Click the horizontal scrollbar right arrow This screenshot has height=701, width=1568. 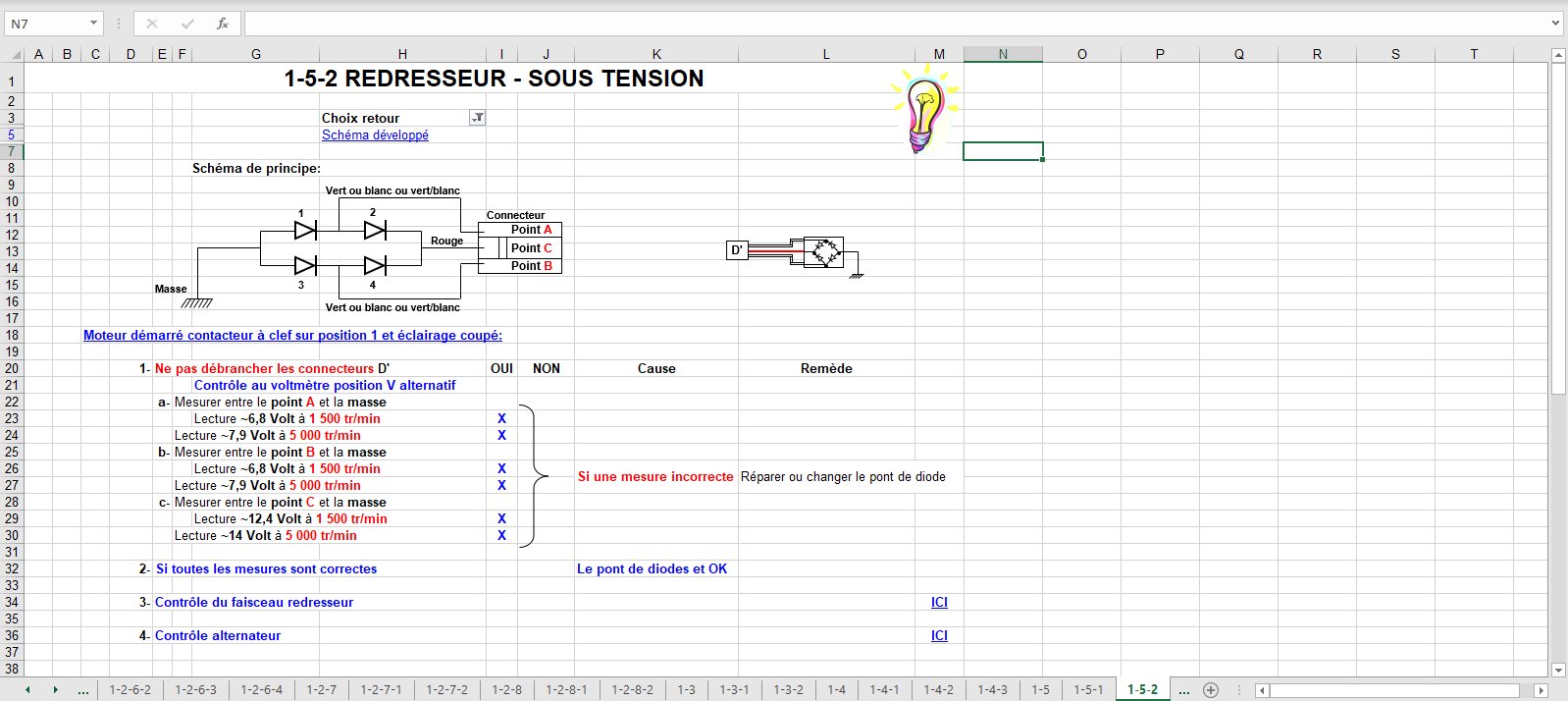(x=1541, y=690)
